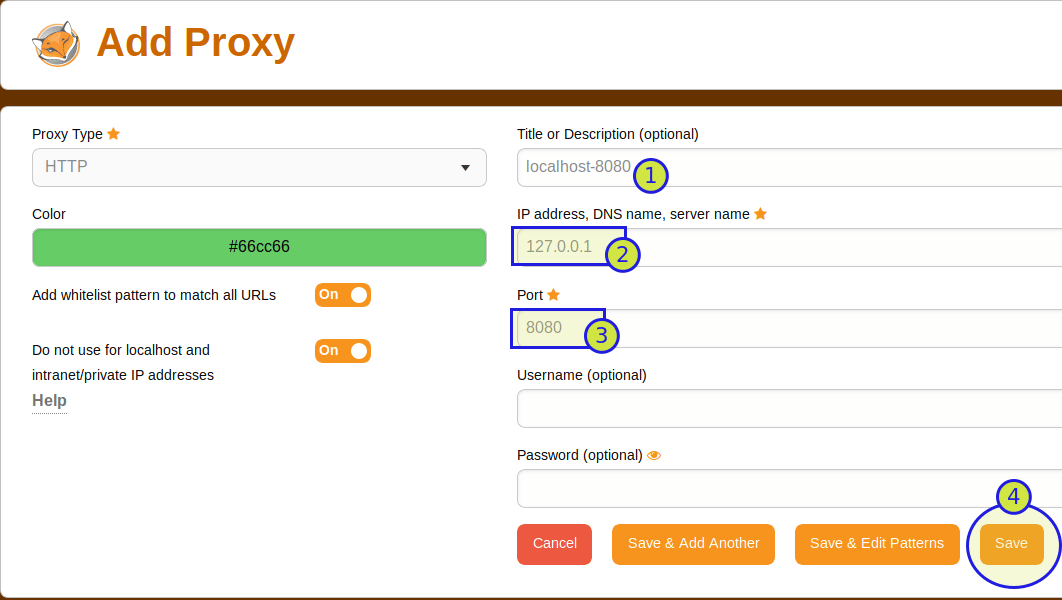Screen dimensions: 1062x600
Task: Click the IP address input field
Action: [x=789, y=247]
